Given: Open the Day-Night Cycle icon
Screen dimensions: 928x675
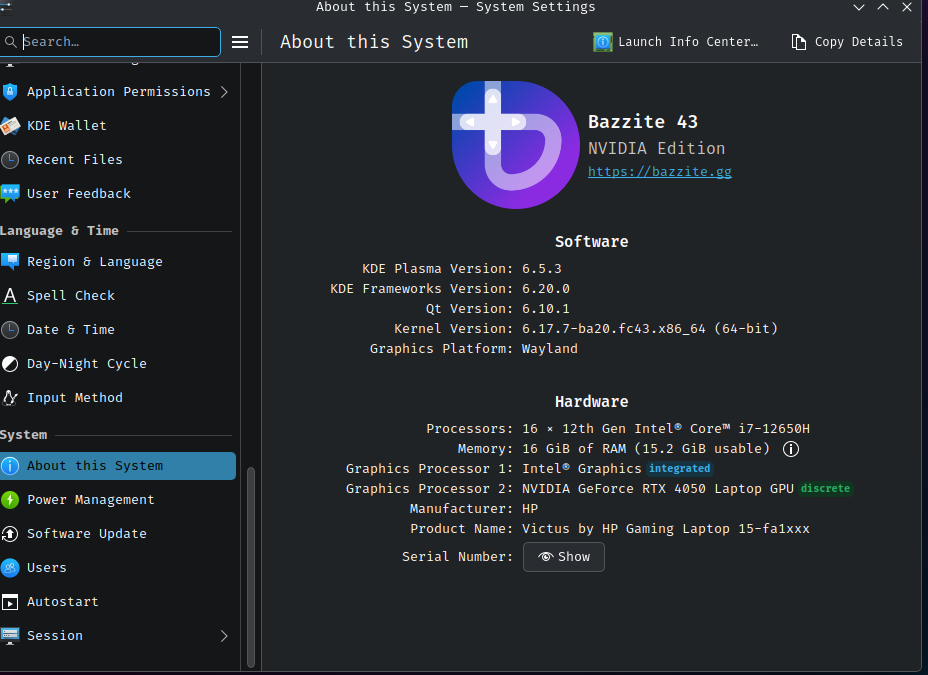Looking at the screenshot, I should (10, 364).
